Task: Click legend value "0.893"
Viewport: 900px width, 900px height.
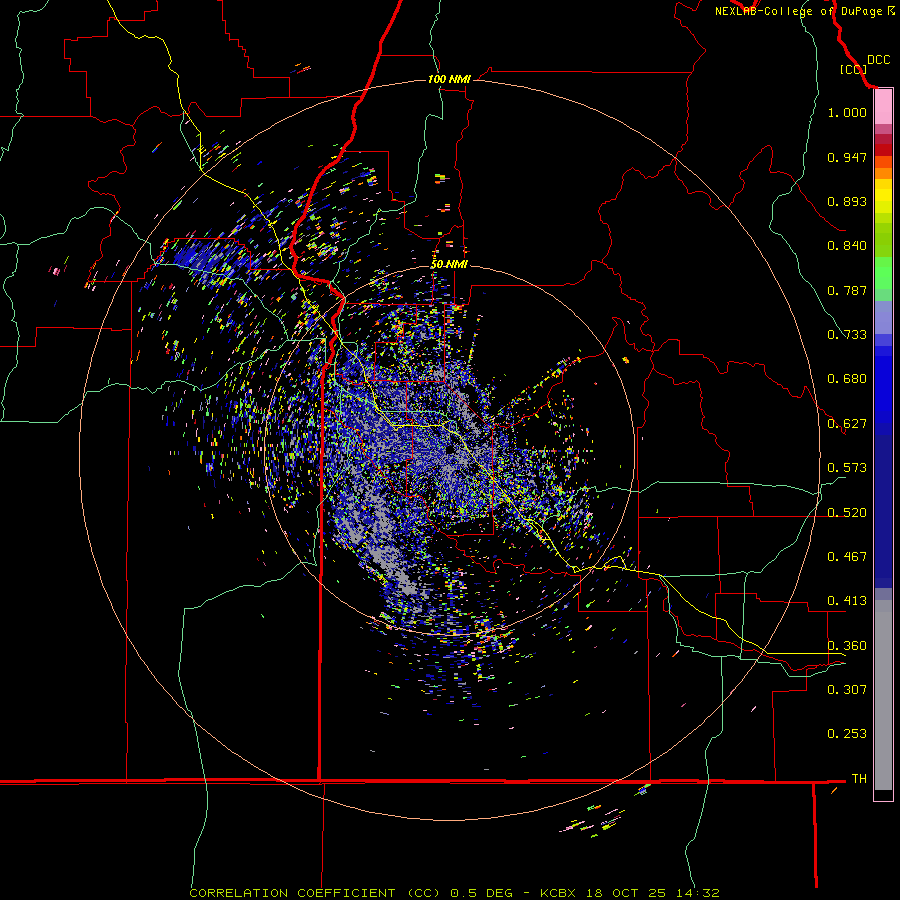Action: (847, 201)
